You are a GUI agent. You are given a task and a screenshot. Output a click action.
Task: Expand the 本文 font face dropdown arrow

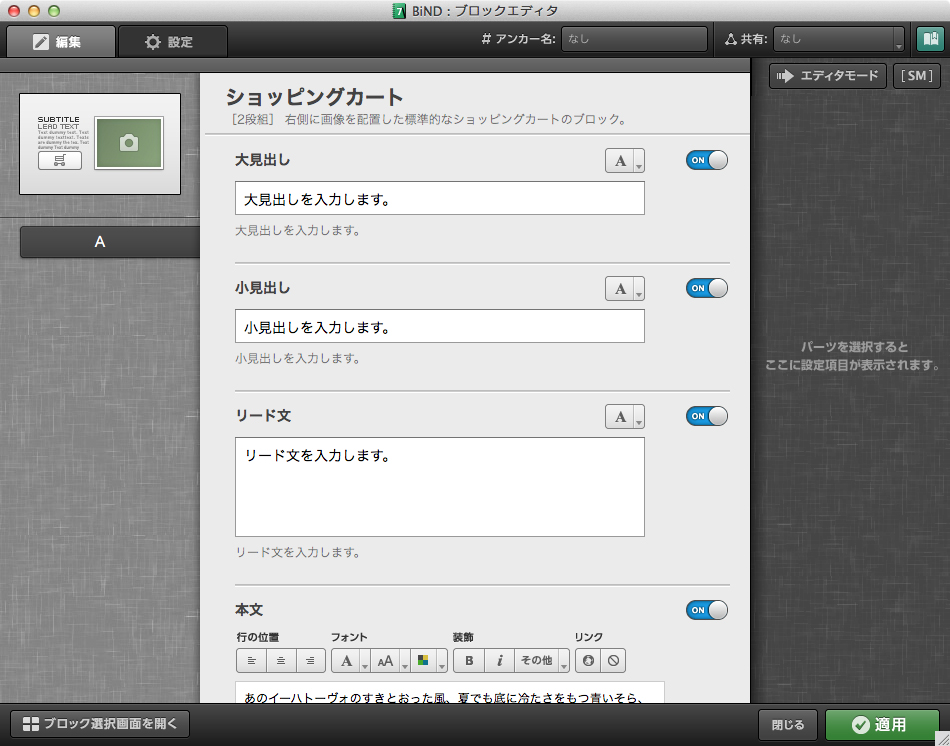pos(365,661)
